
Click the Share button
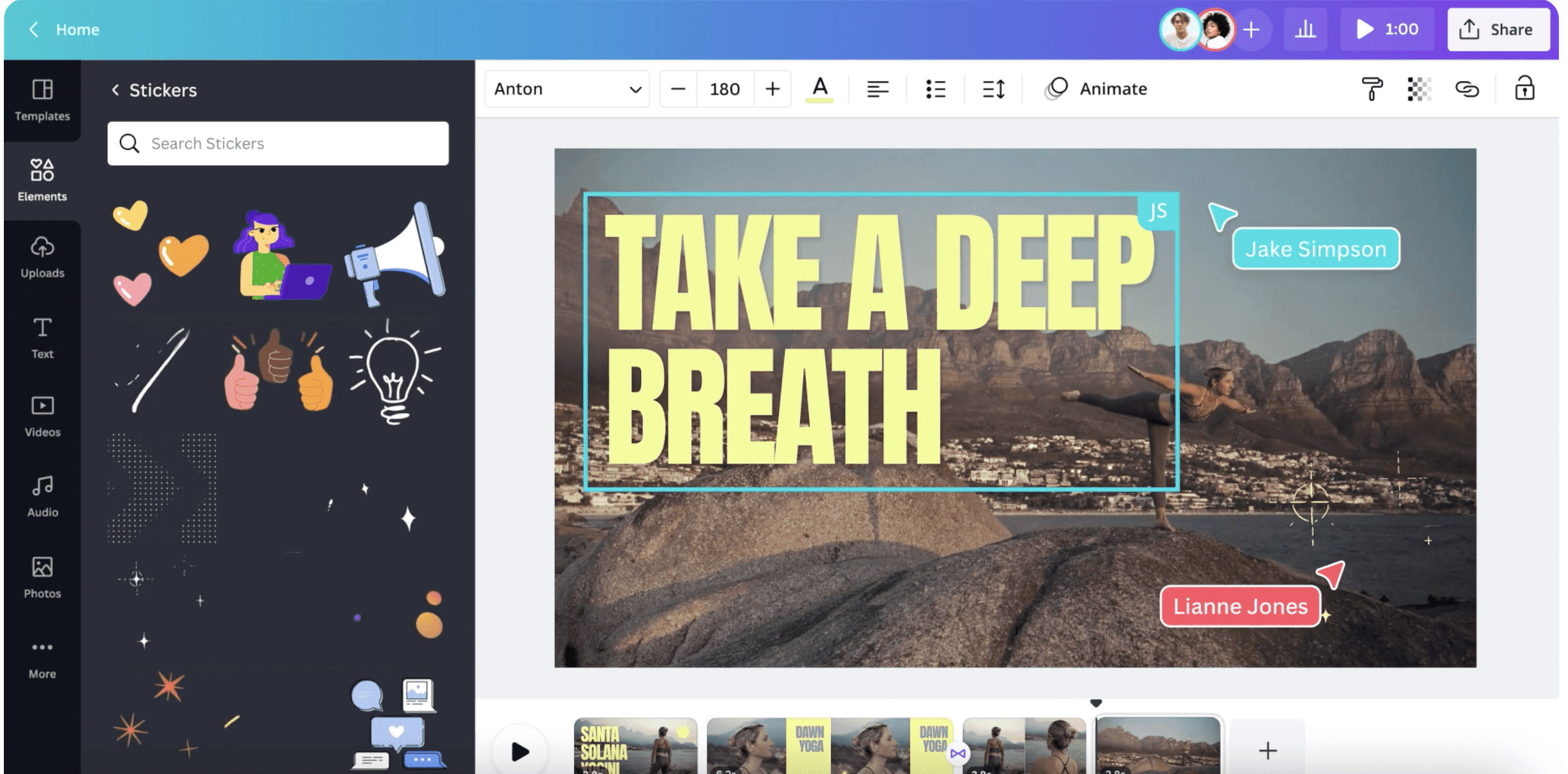(1497, 30)
